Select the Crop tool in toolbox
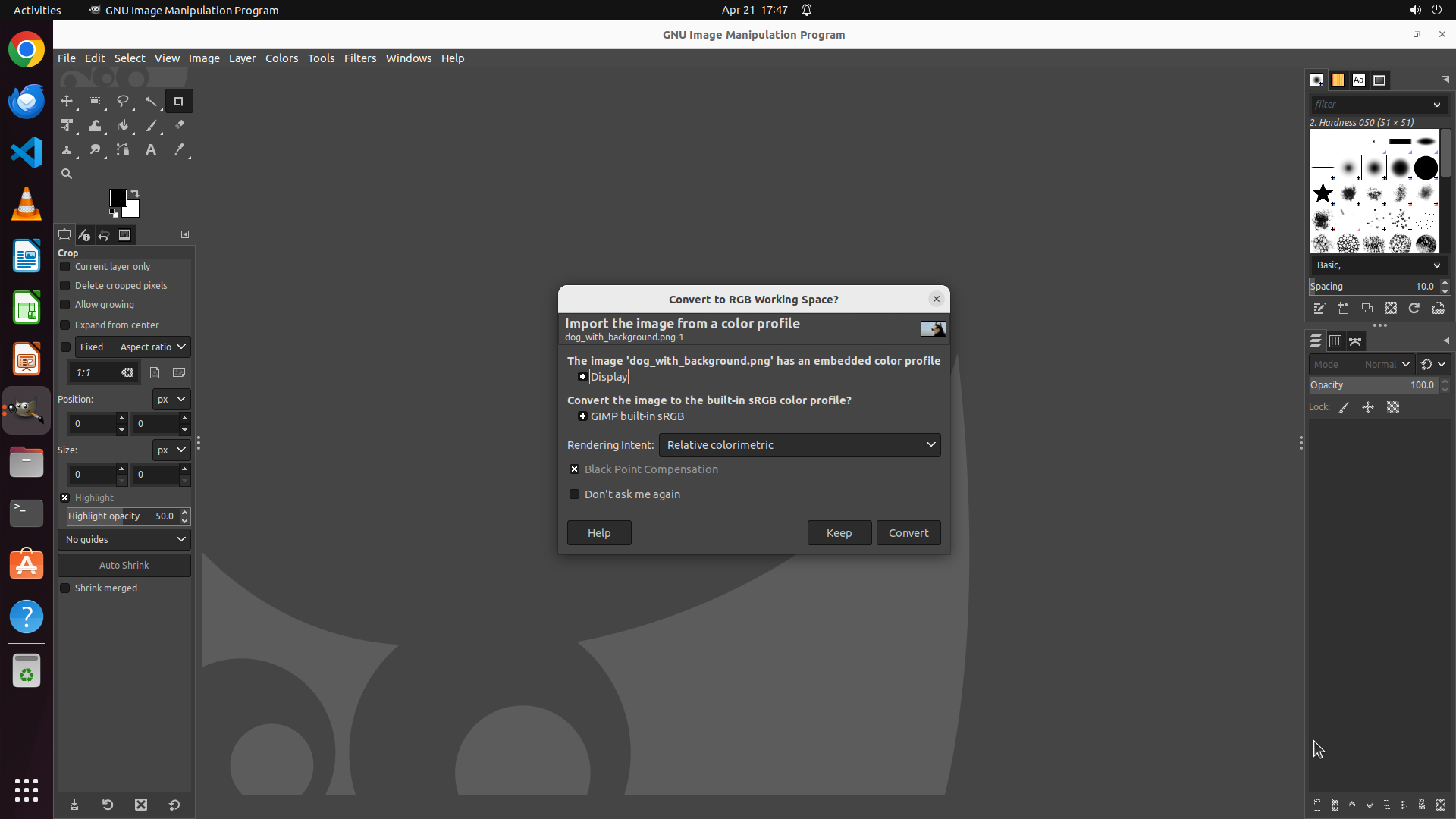Screen dimensions: 1456x819 coord(179,101)
